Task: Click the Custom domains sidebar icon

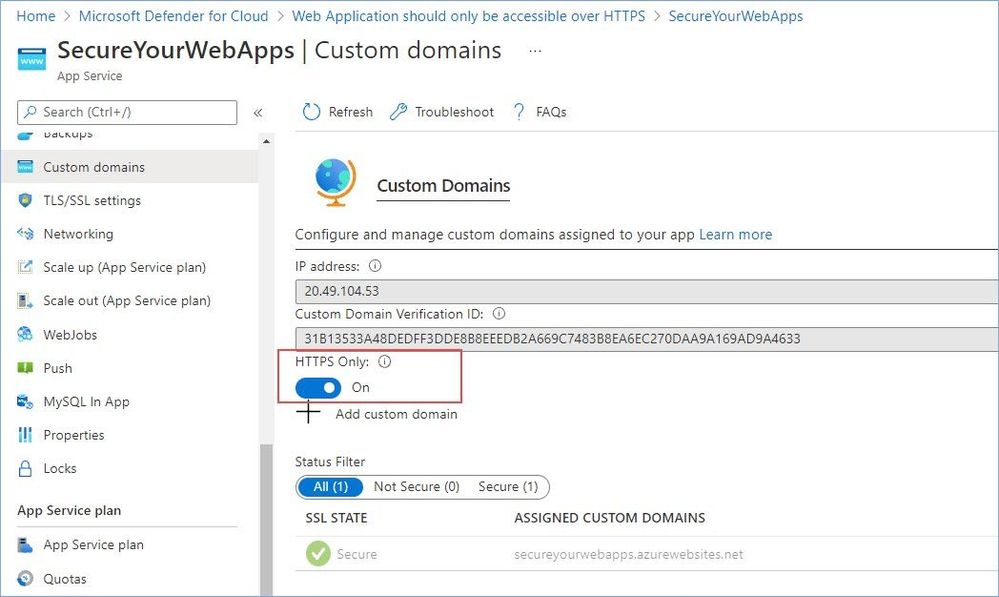Action: pyautogui.click(x=25, y=167)
